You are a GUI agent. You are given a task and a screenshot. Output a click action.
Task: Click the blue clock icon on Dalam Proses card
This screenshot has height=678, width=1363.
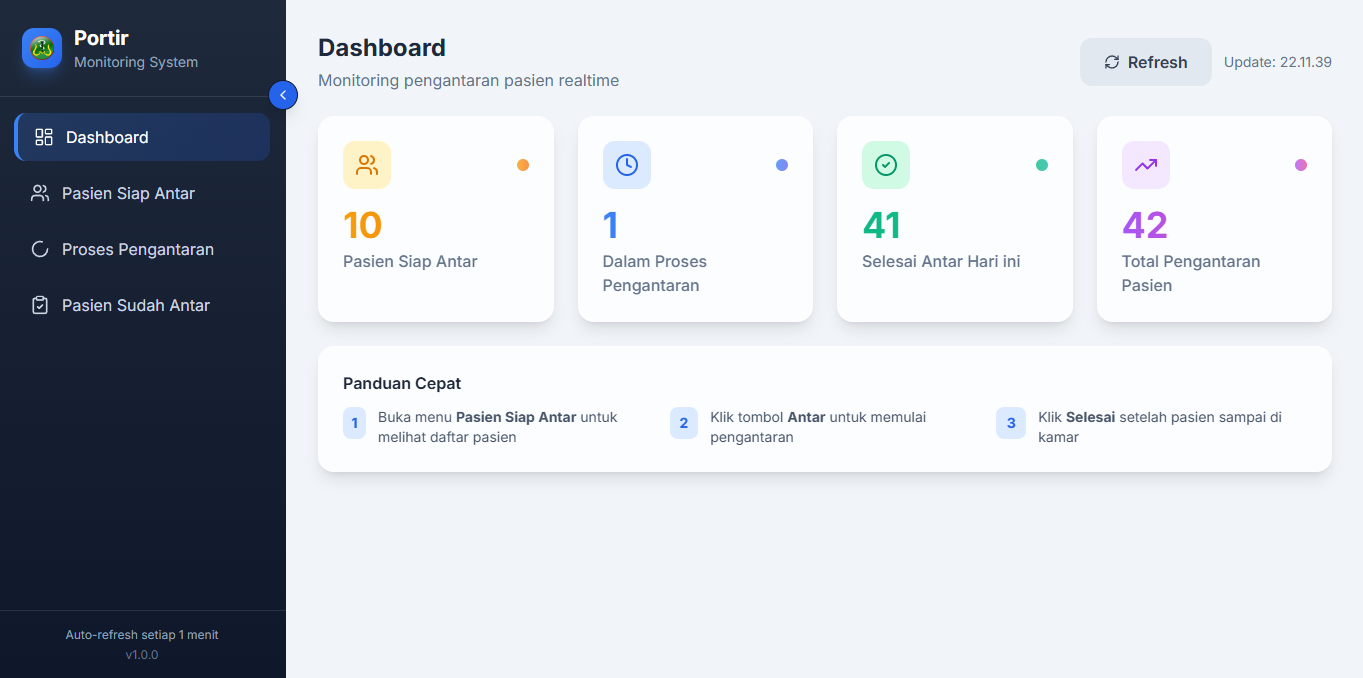627,165
